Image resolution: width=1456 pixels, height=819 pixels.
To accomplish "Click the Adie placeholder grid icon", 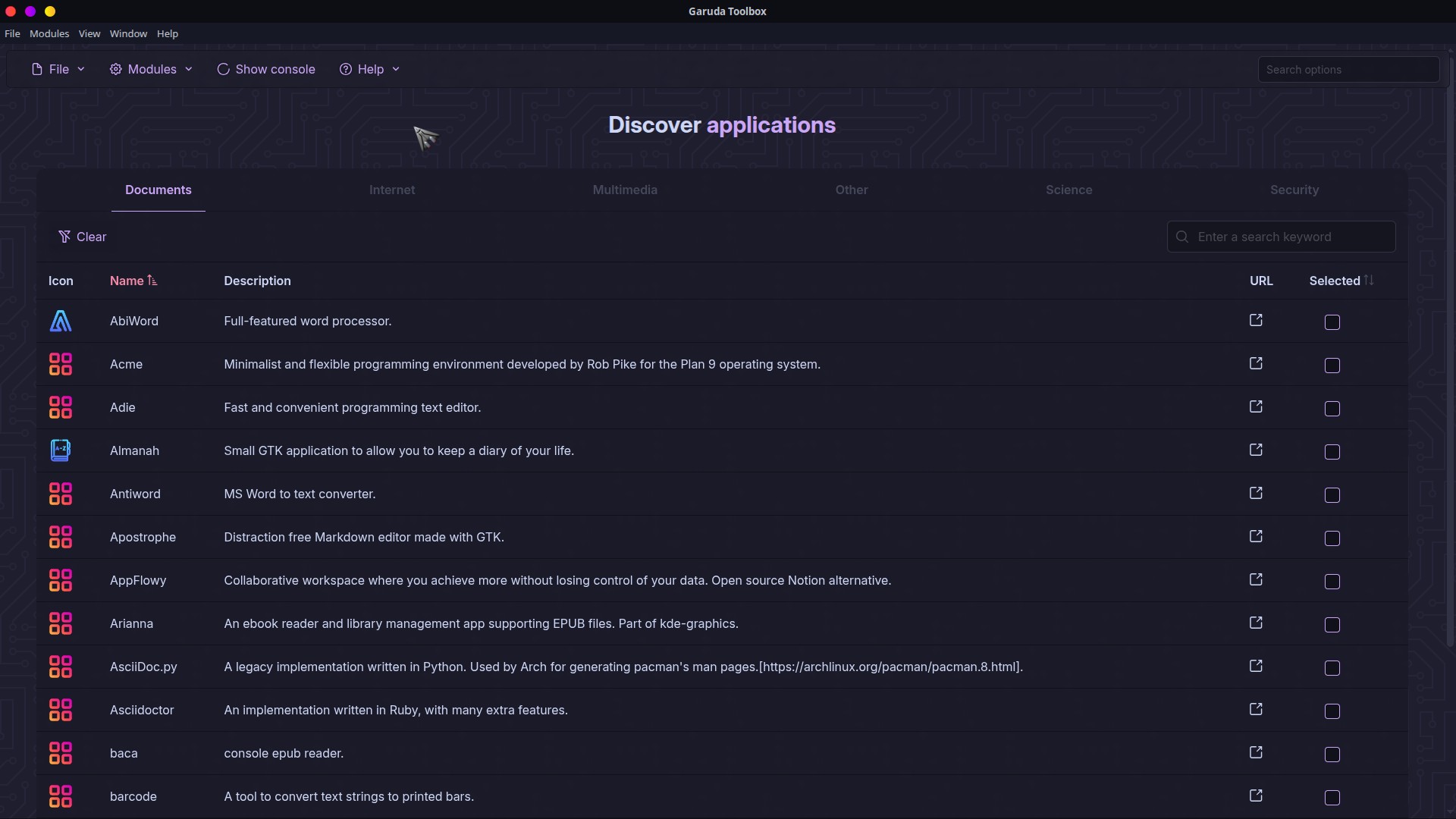I will (x=61, y=407).
